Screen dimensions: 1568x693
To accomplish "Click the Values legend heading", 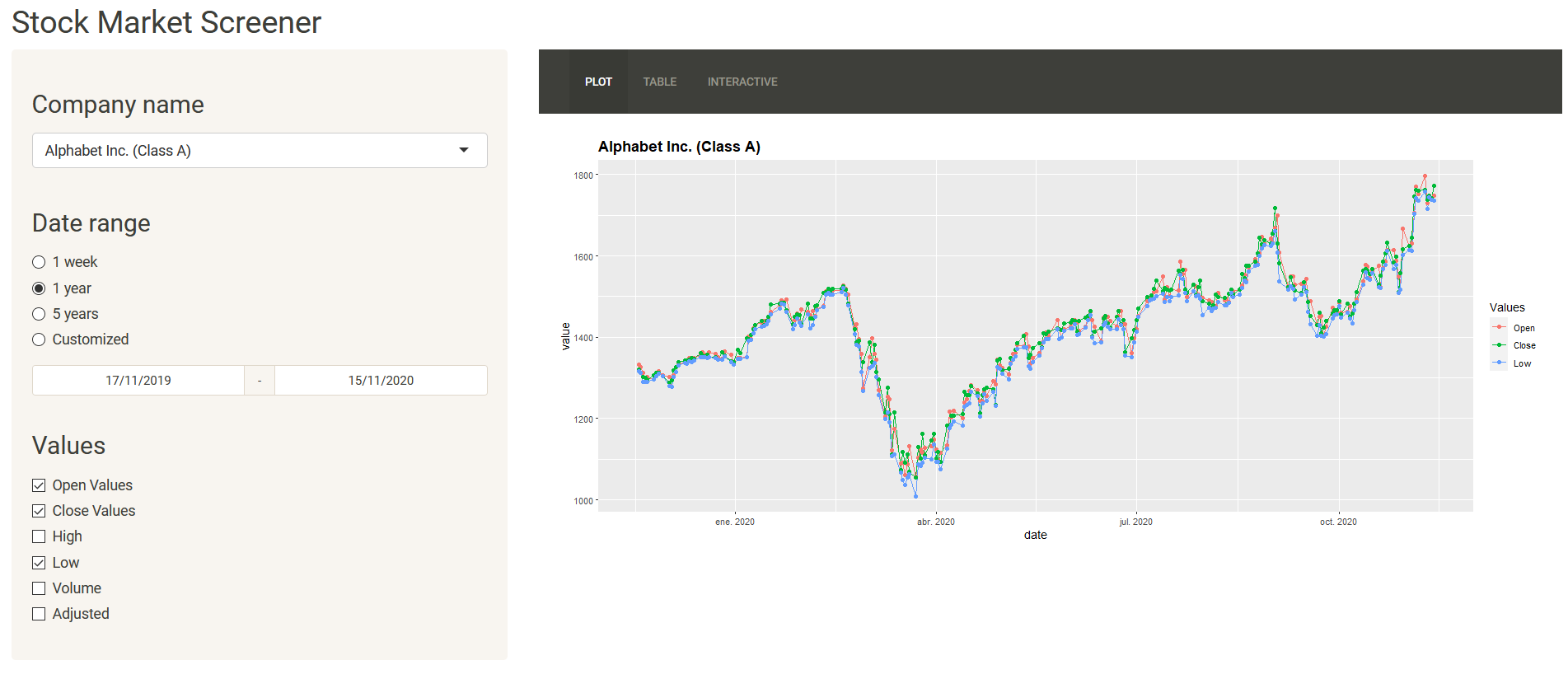I will click(x=1507, y=307).
